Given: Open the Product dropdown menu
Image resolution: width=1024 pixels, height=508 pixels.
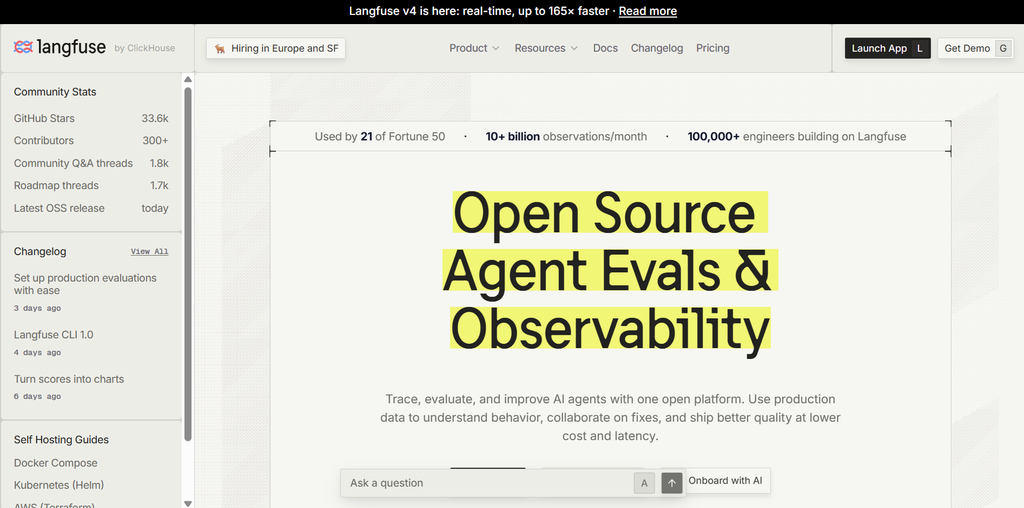Looking at the screenshot, I should coord(474,48).
